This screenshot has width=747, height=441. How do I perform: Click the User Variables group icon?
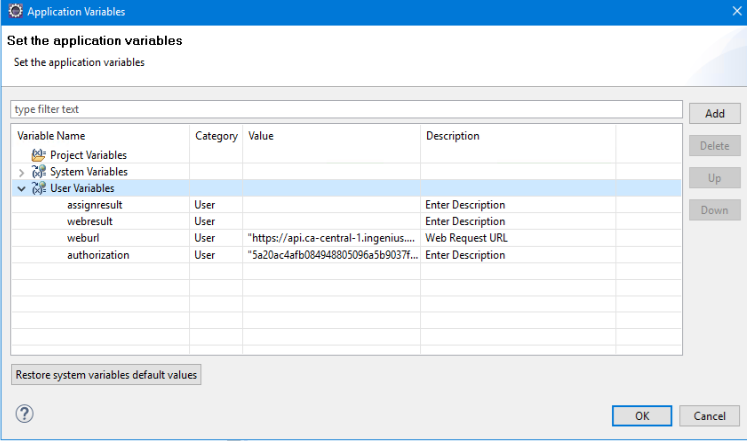tap(39, 188)
